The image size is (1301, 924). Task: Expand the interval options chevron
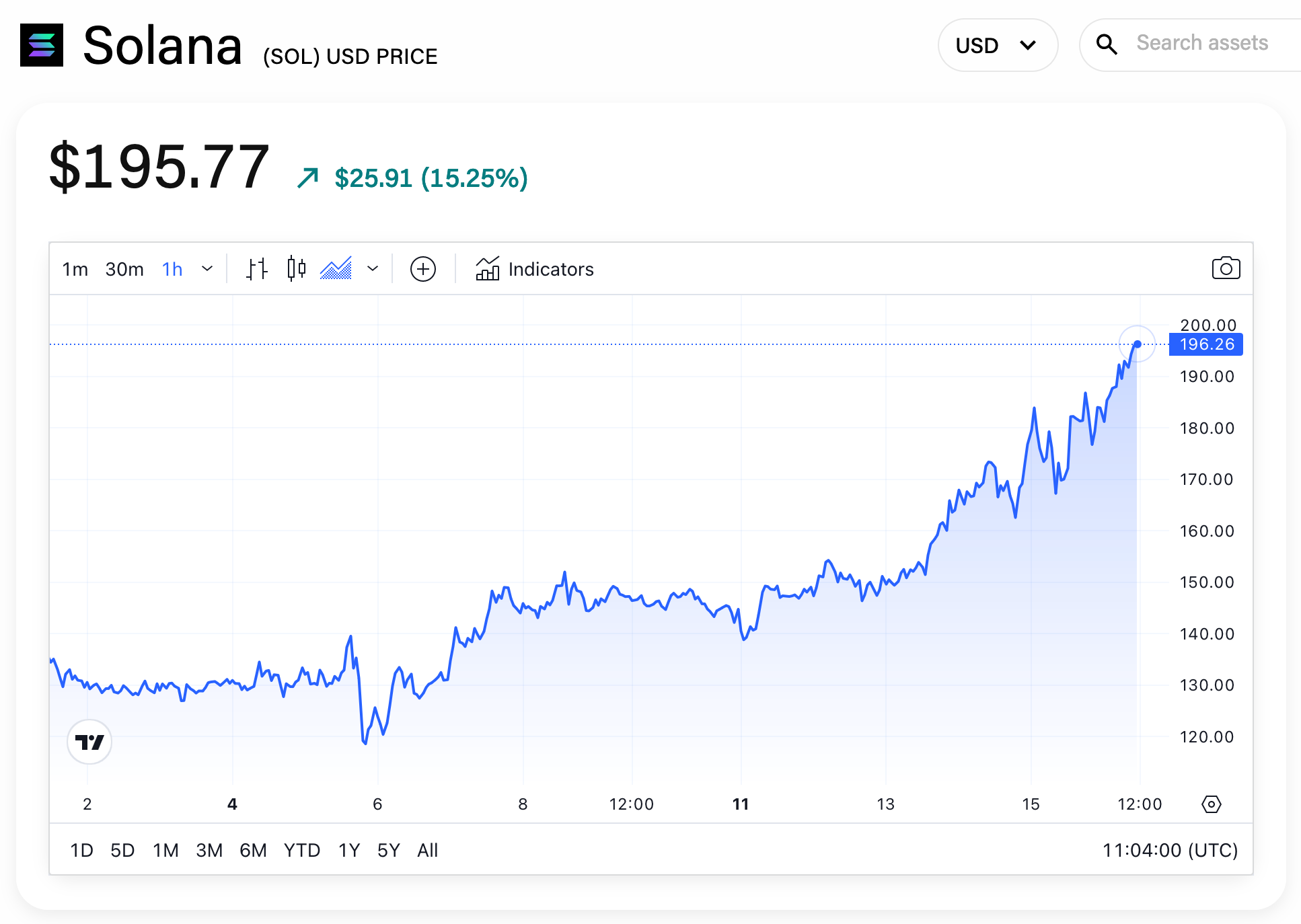[207, 269]
